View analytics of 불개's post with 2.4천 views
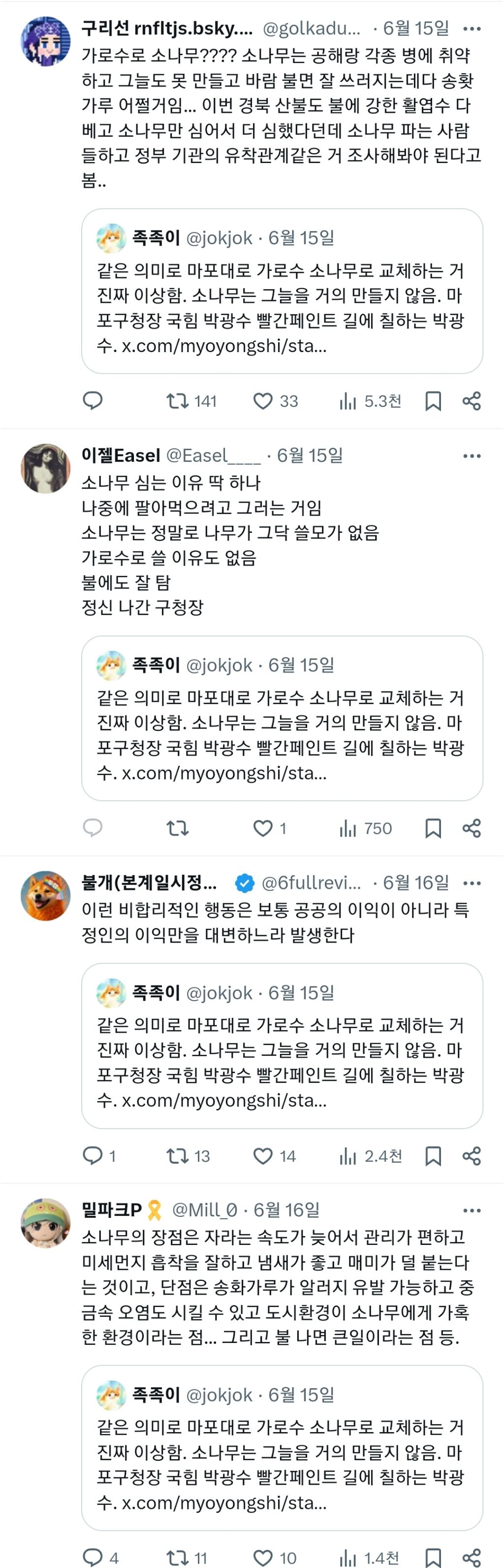 [371, 1155]
